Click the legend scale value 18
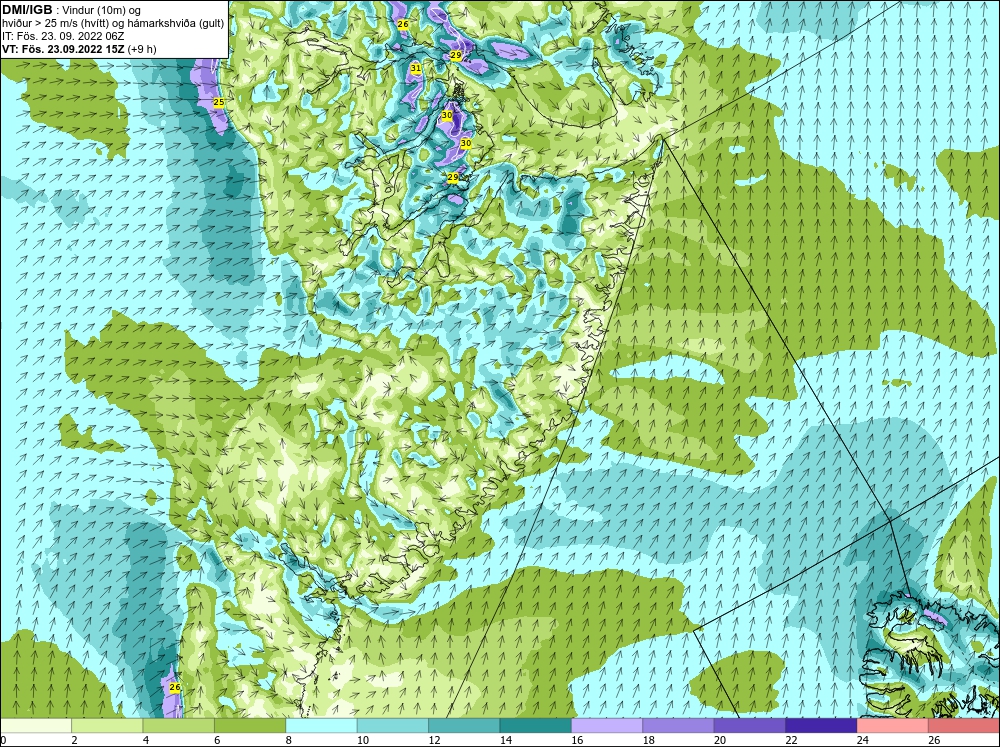This screenshot has height=747, width=1000. click(648, 740)
